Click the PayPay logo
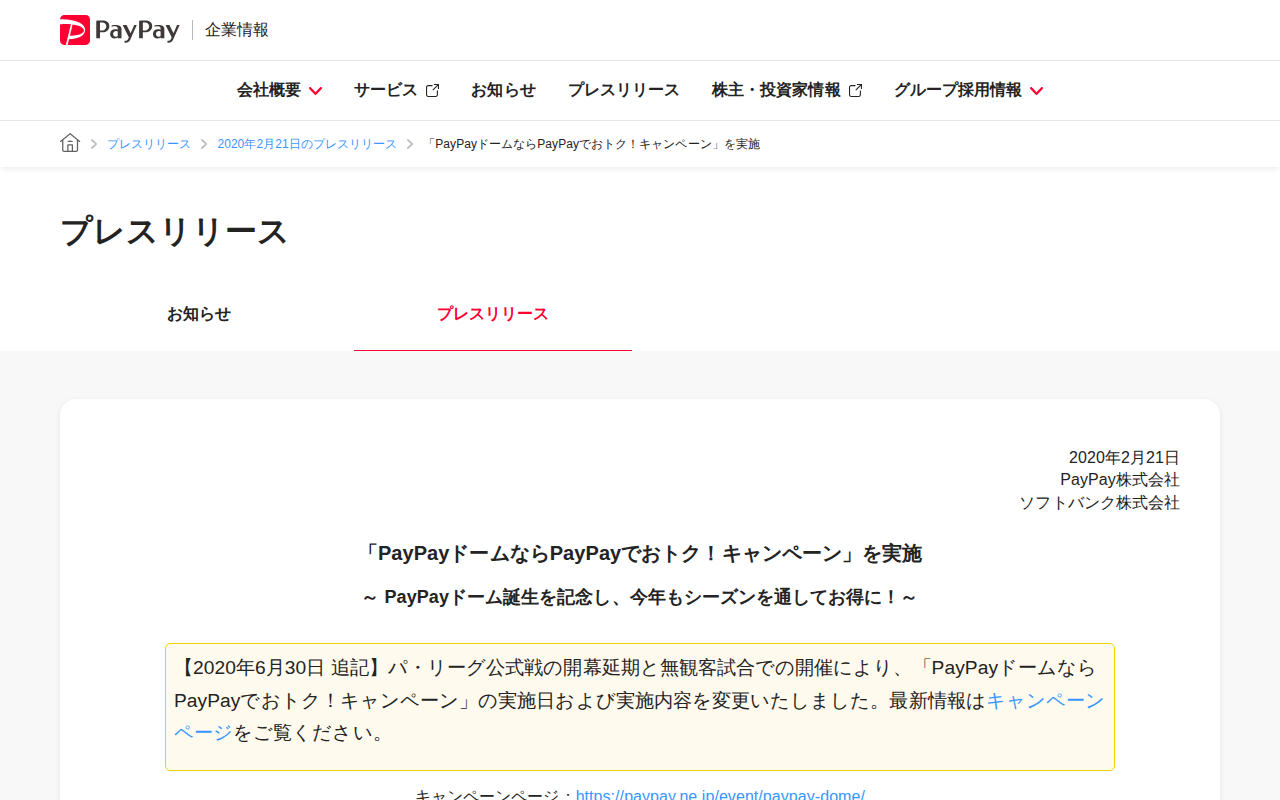The height and width of the screenshot is (800, 1280). [120, 30]
